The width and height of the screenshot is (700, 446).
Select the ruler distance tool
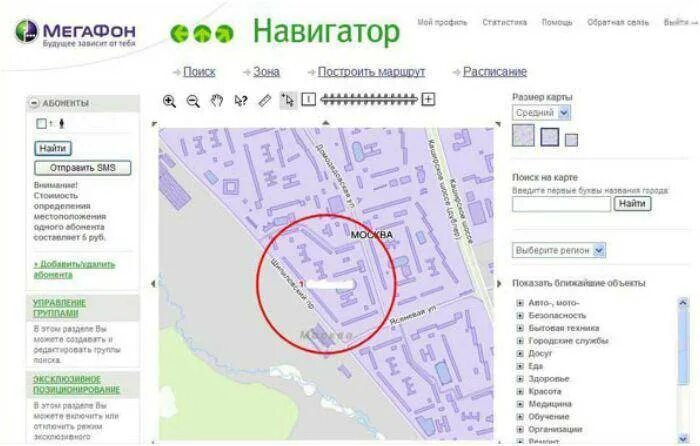pos(265,100)
